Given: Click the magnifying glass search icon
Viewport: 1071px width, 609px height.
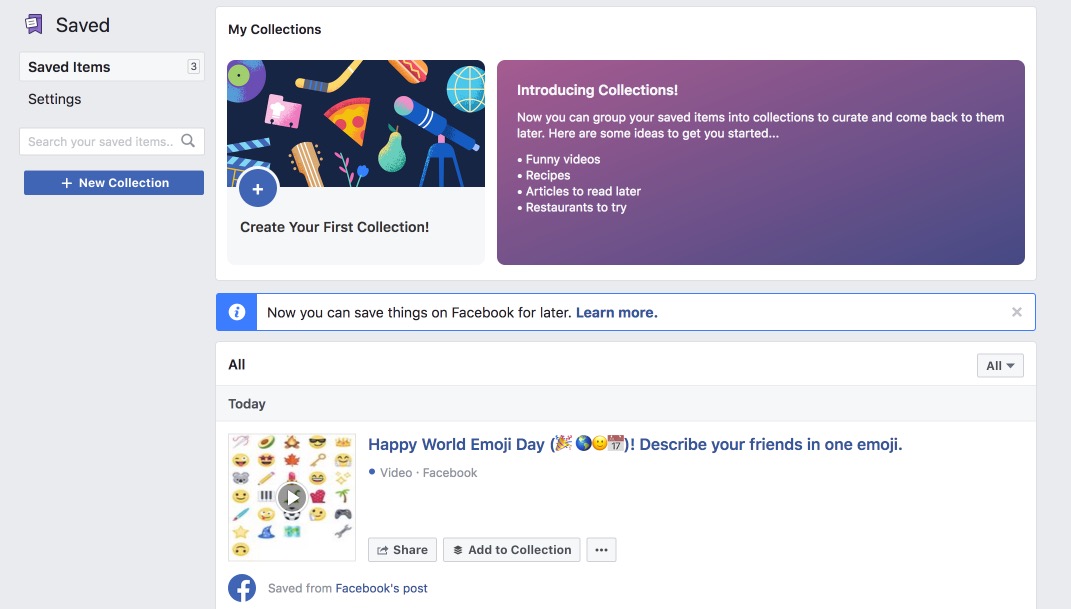Looking at the screenshot, I should (x=188, y=141).
